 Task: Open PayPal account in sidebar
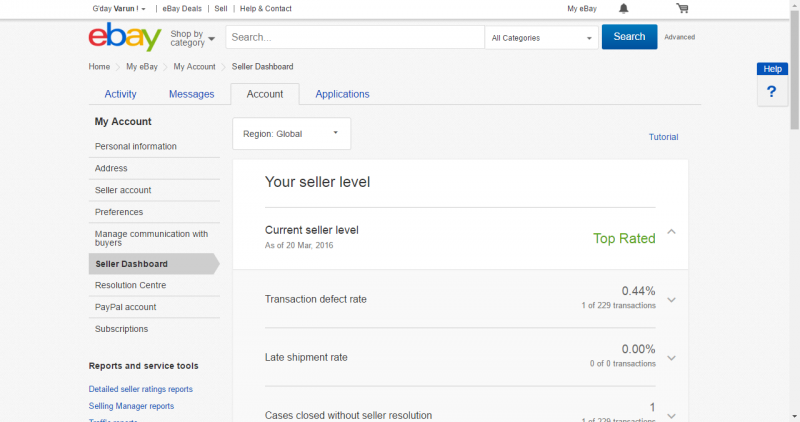(126, 307)
